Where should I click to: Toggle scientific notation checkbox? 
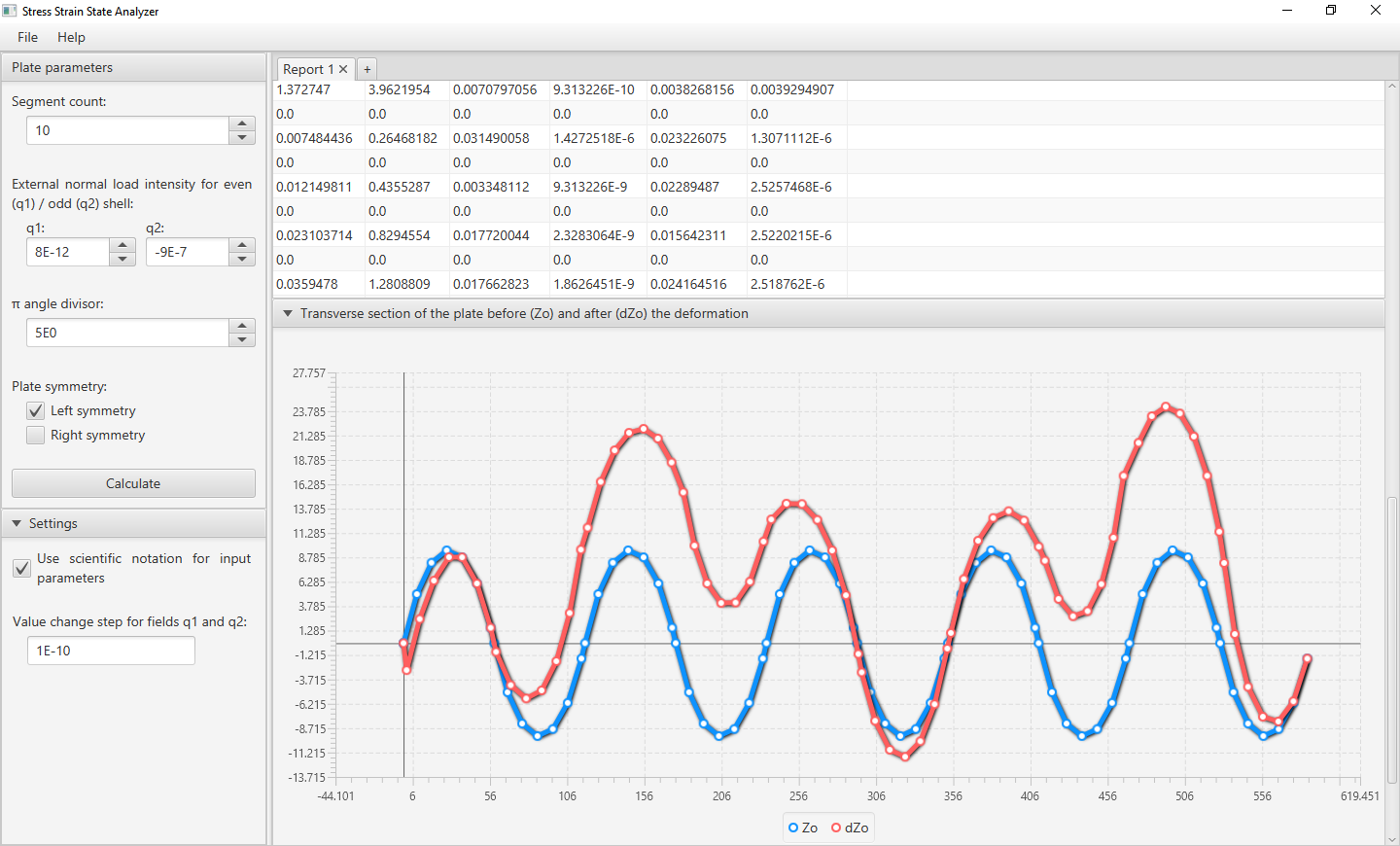pyautogui.click(x=21, y=568)
